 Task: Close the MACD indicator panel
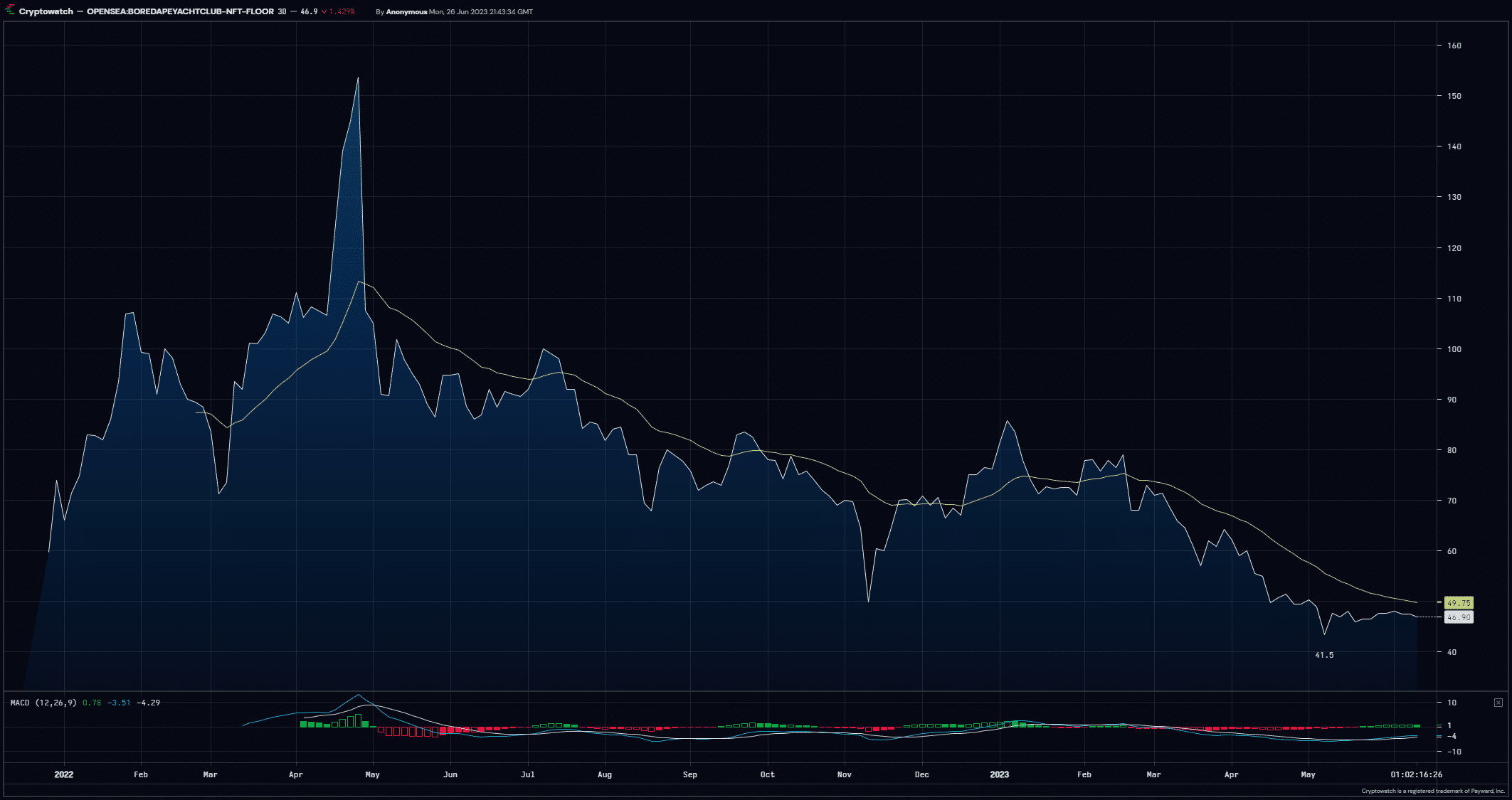pyautogui.click(x=1498, y=703)
